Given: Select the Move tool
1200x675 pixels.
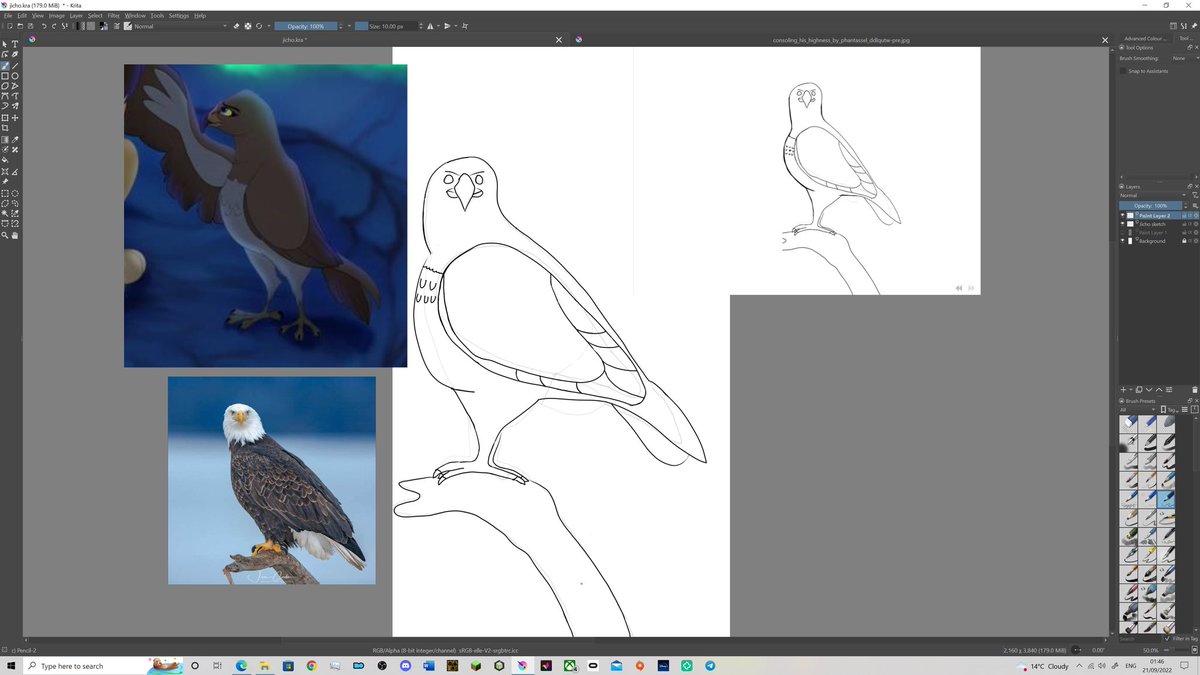Looking at the screenshot, I should click(x=15, y=118).
